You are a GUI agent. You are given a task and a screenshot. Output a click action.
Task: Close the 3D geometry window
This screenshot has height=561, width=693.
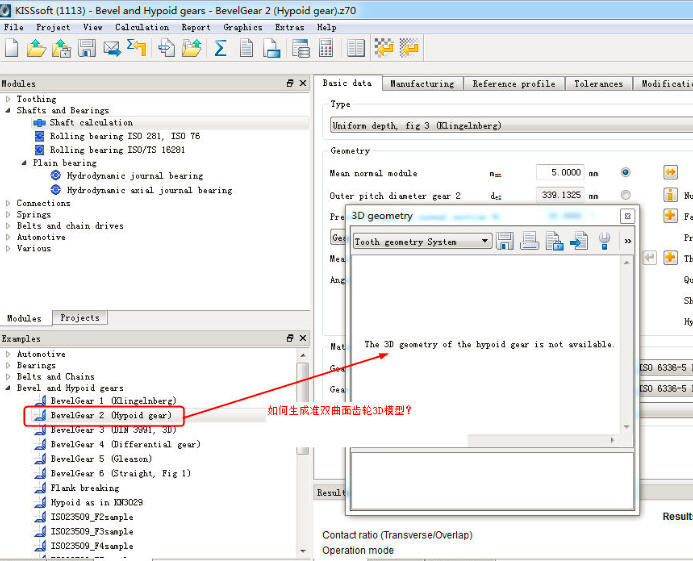pyautogui.click(x=627, y=216)
